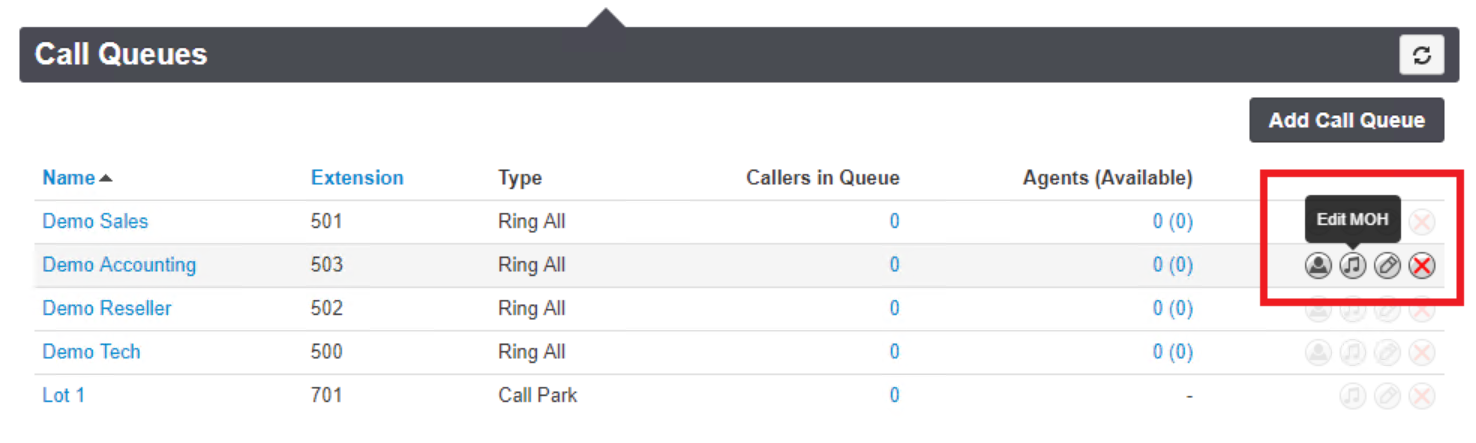Sort queues by Extension column
Screen dimensions: 1476x443
pyautogui.click(x=357, y=178)
